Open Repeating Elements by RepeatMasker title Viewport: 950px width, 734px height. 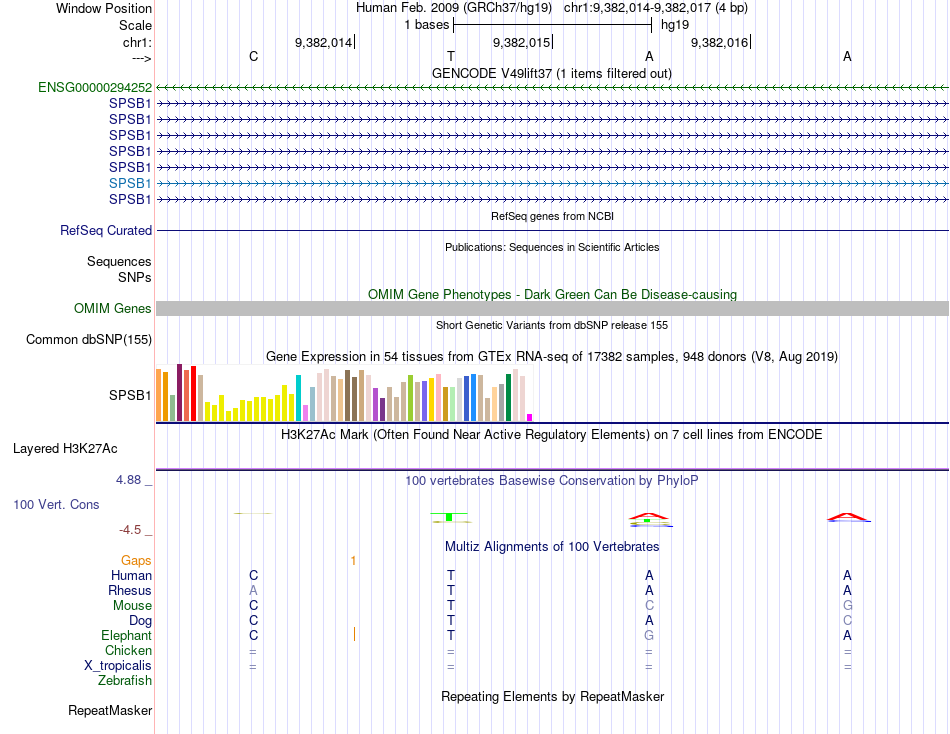click(x=552, y=696)
